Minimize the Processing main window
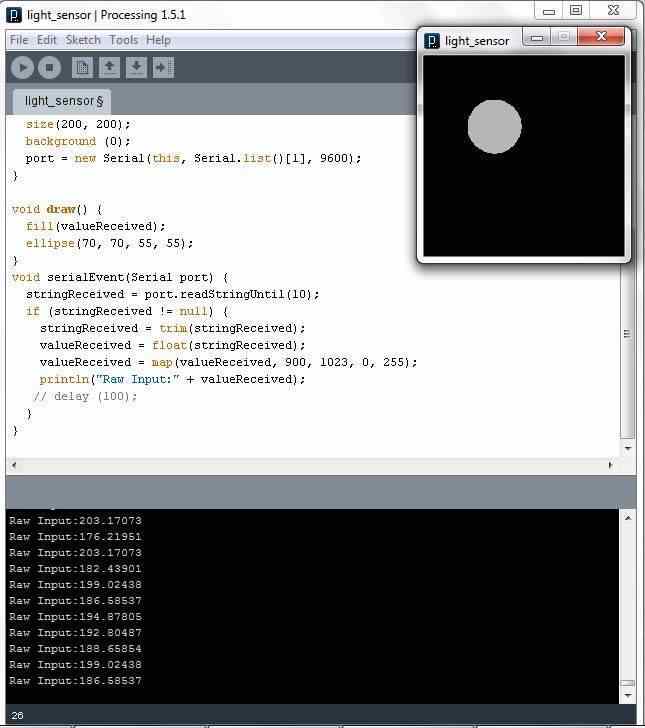Viewport: 645px width, 728px height. pos(549,11)
